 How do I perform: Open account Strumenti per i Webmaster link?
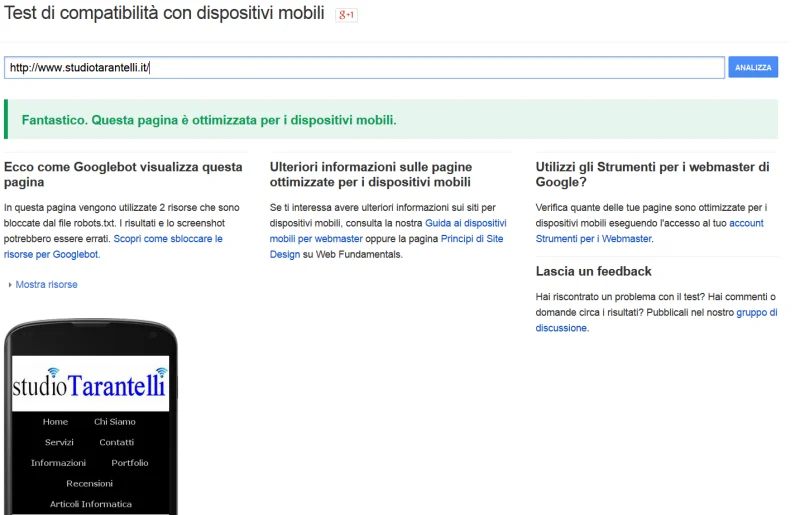click(x=649, y=231)
